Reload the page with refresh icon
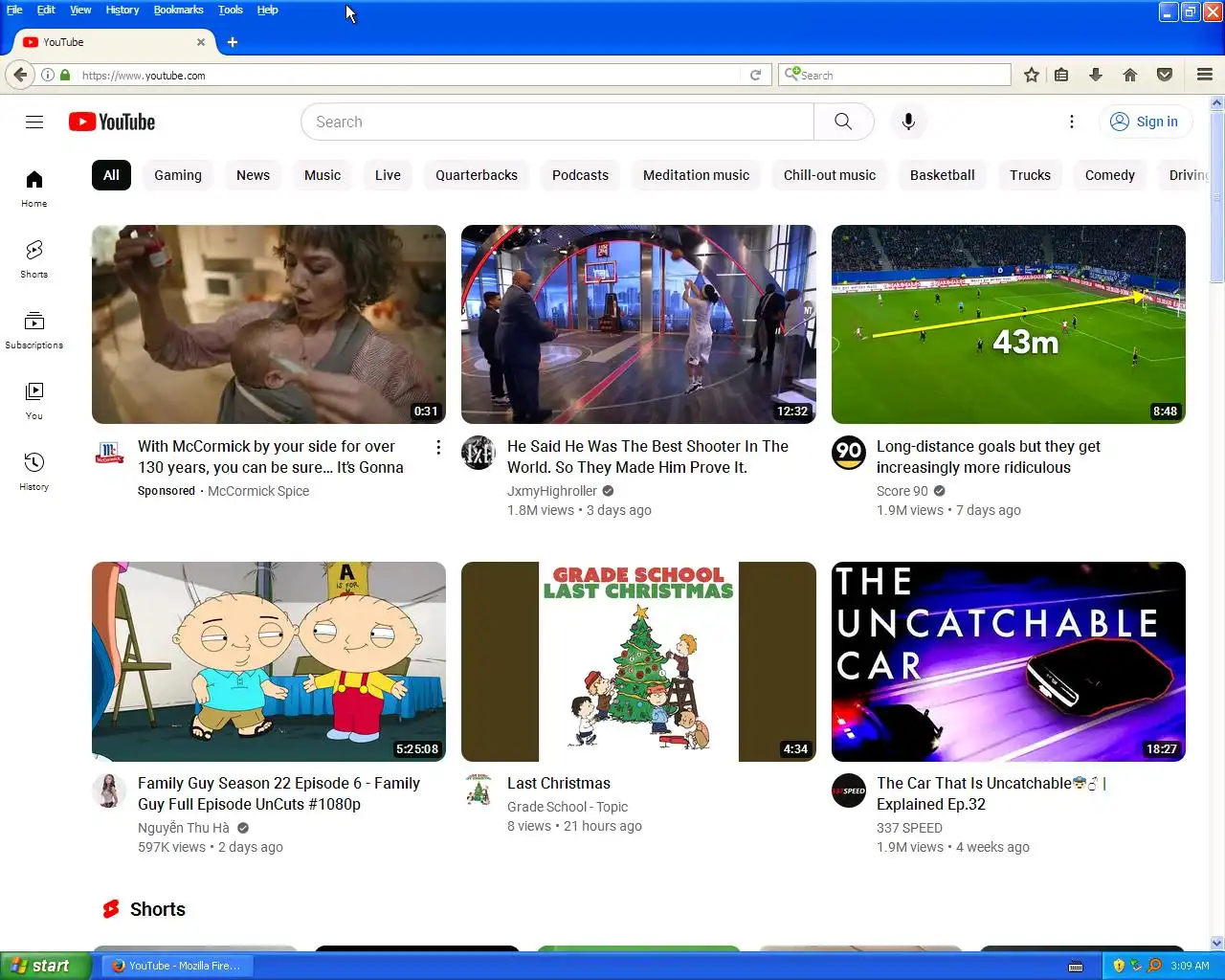The width and height of the screenshot is (1225, 980). tap(755, 75)
